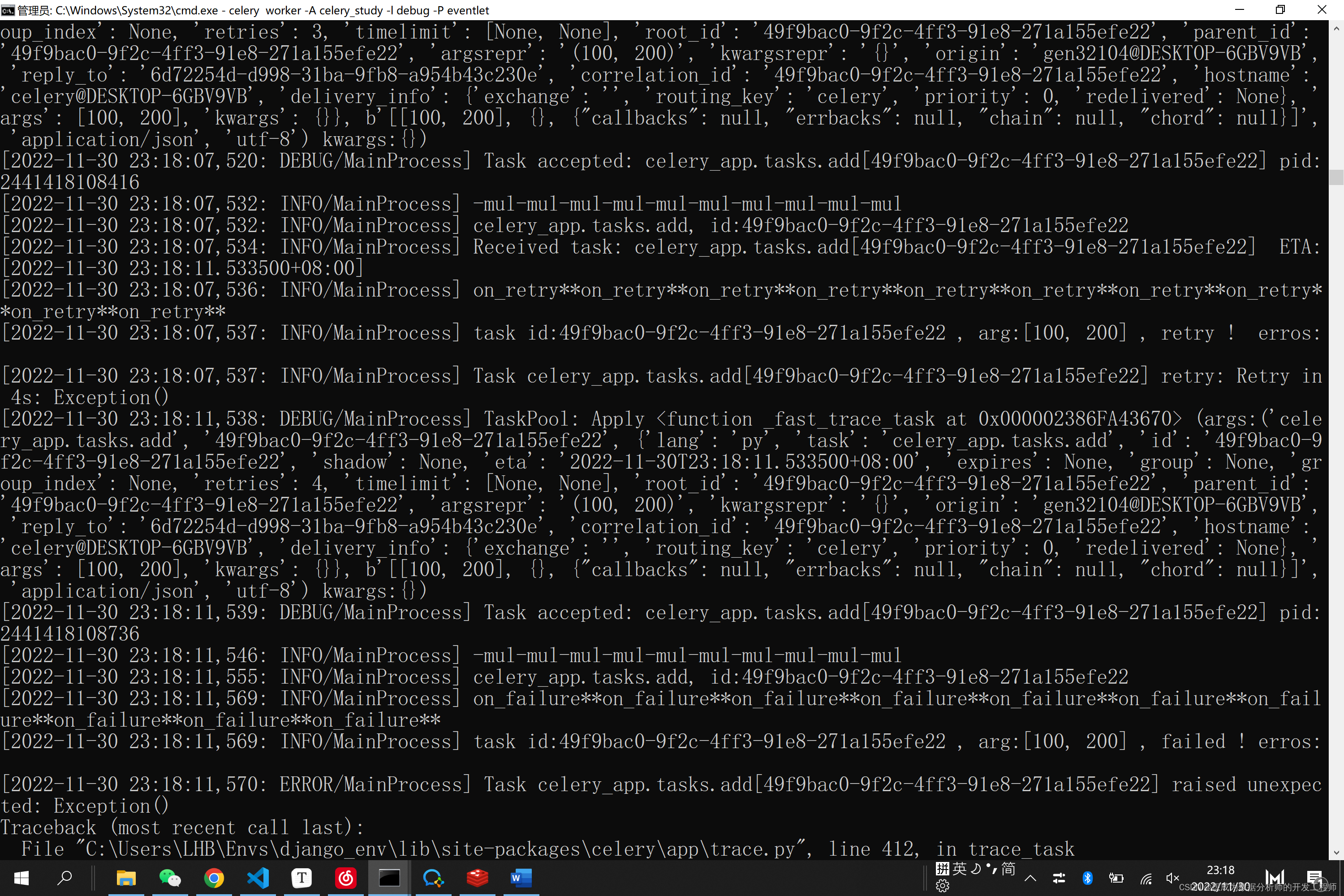Open the clock showing 23:18
This screenshot has width=1344, height=896.
[1220, 870]
